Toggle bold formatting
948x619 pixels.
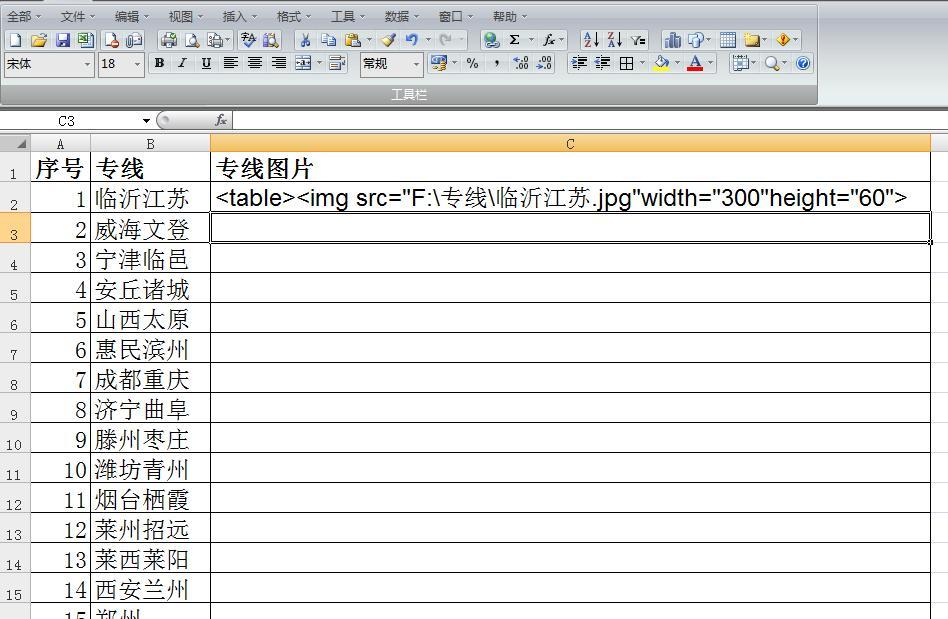tap(159, 63)
